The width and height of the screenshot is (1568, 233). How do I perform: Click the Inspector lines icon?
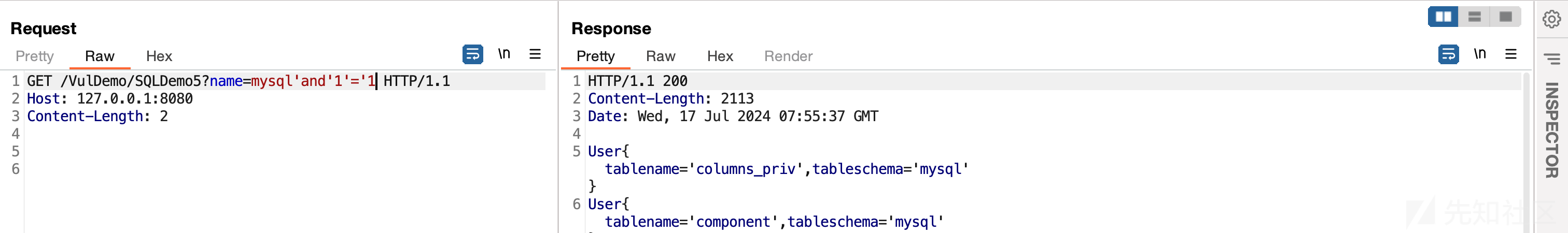coord(1551,59)
